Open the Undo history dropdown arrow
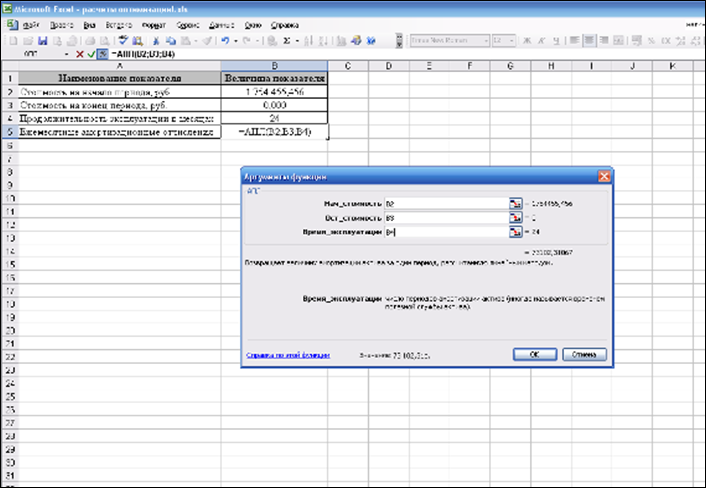This screenshot has height=488, width=706. point(235,41)
